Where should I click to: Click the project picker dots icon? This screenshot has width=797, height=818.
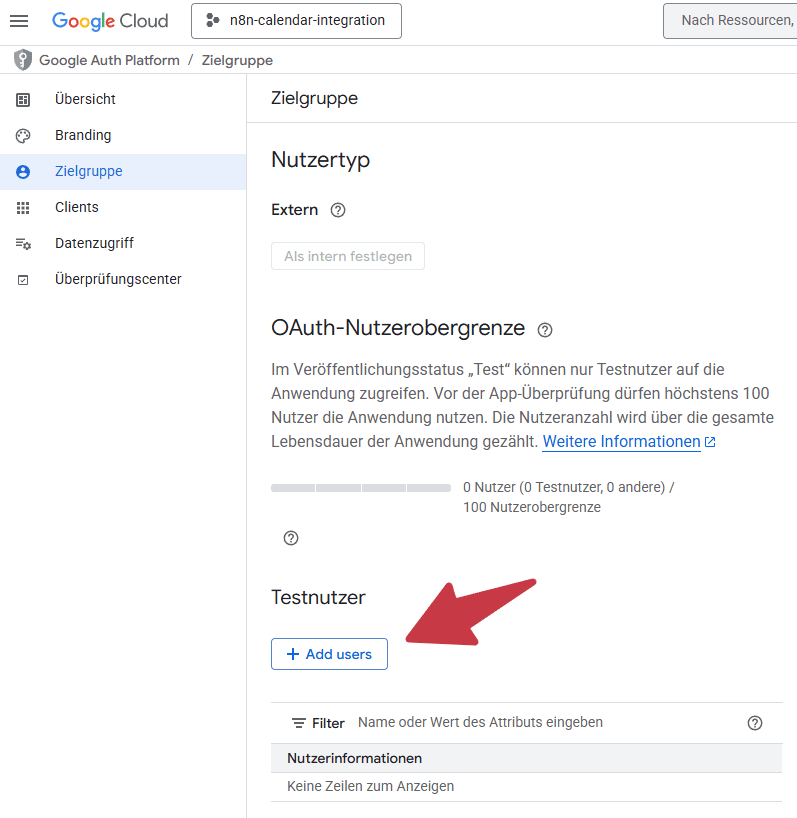pos(212,20)
